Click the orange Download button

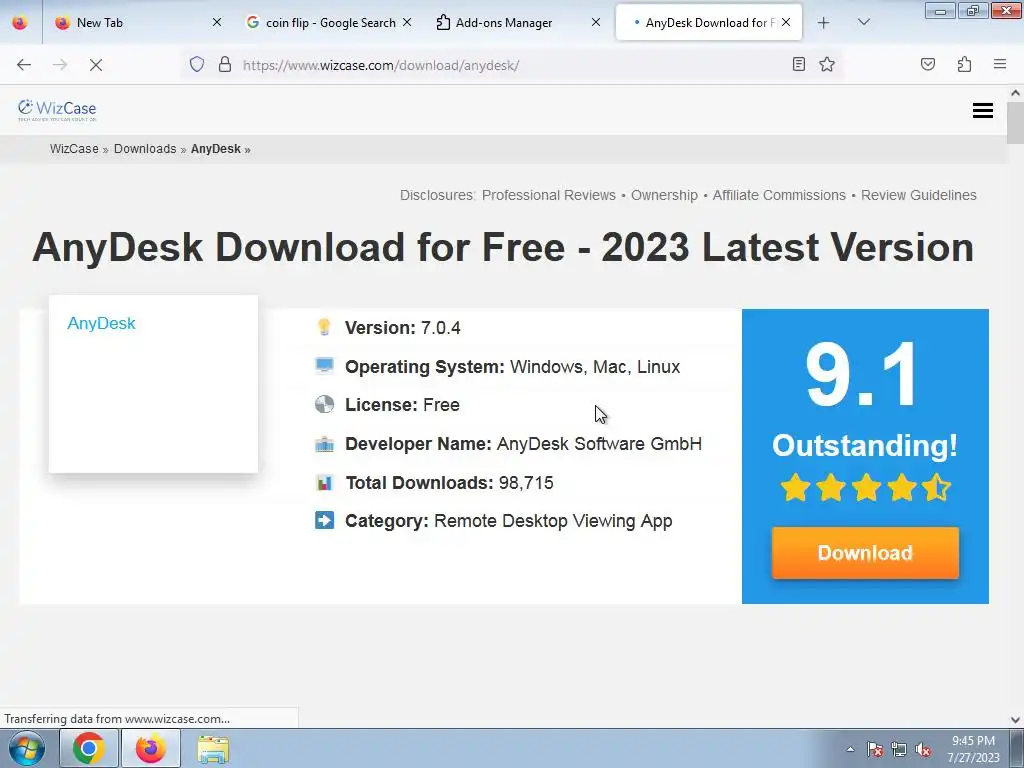tap(865, 553)
